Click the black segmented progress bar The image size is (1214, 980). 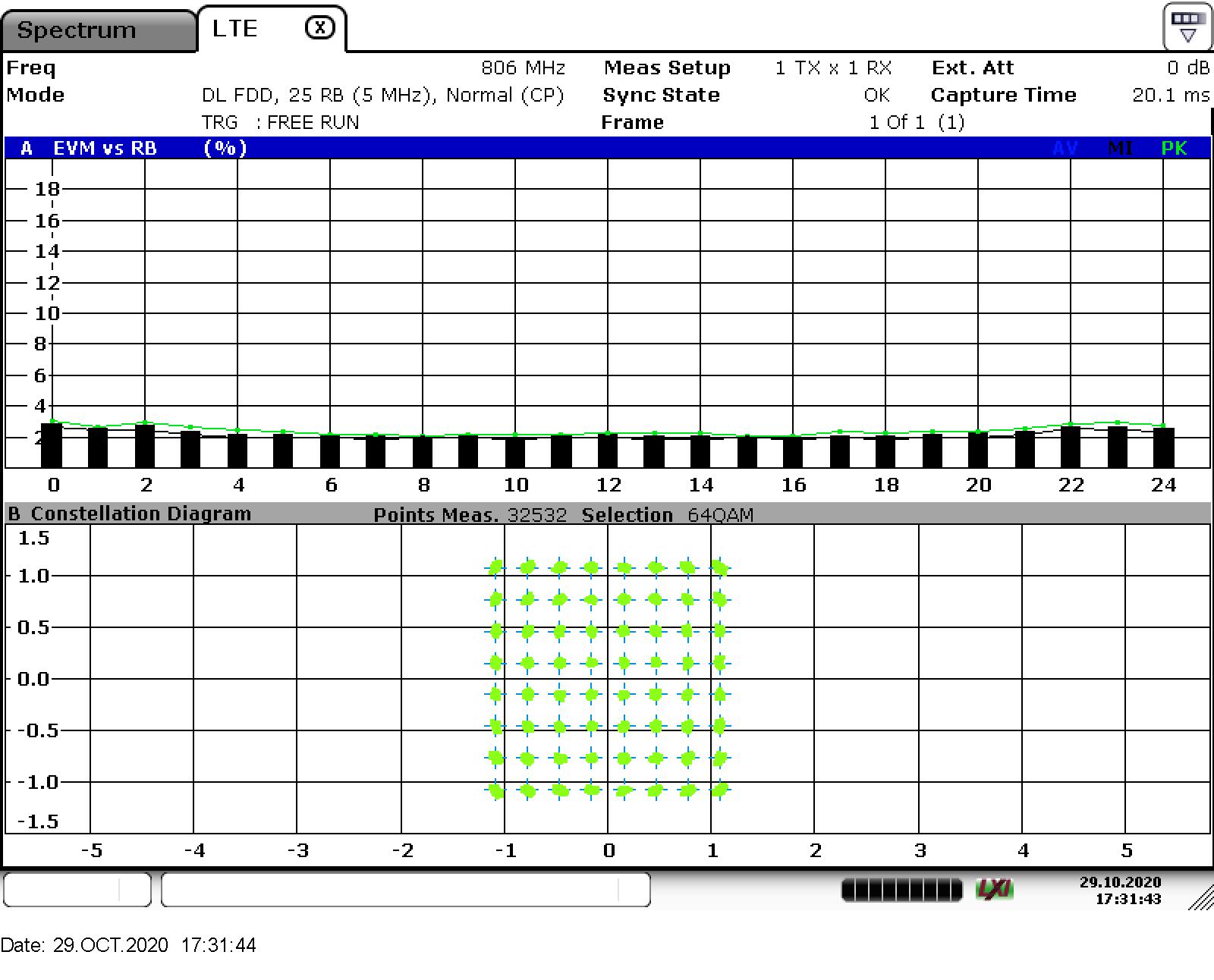click(901, 889)
